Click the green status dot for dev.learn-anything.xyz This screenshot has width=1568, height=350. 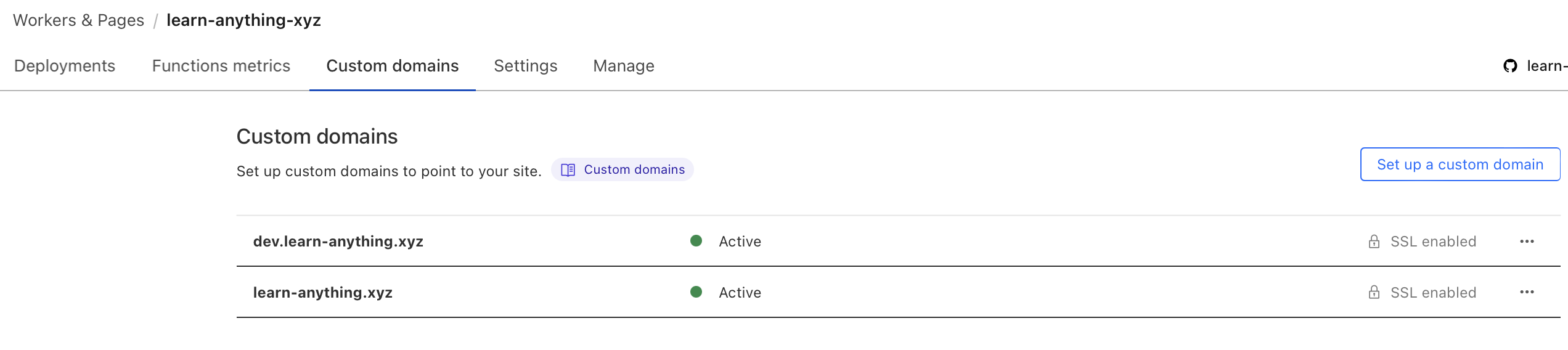pos(696,241)
